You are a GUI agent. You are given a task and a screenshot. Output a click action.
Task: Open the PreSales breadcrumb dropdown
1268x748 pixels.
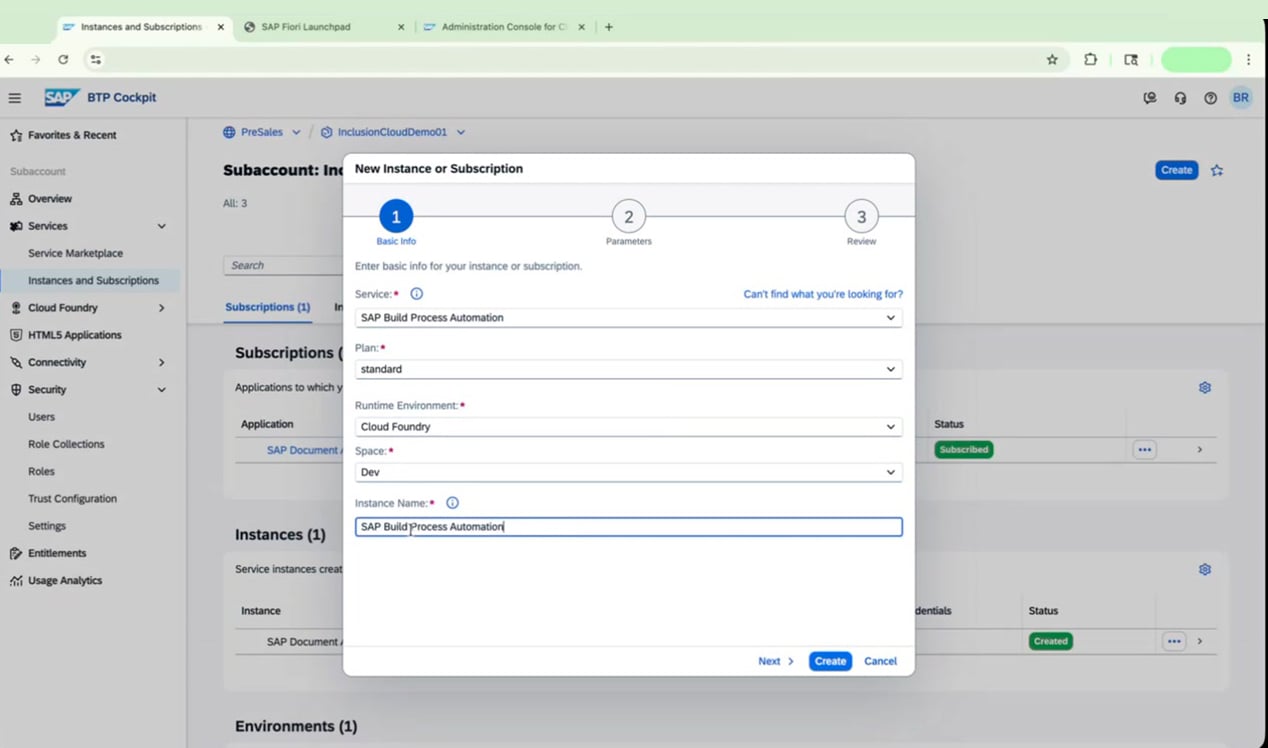(x=296, y=132)
